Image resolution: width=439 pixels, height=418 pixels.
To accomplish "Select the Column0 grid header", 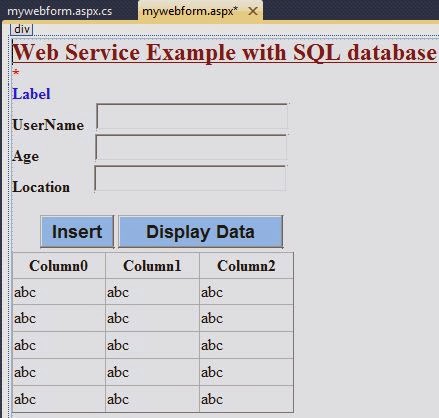I will click(x=59, y=266).
